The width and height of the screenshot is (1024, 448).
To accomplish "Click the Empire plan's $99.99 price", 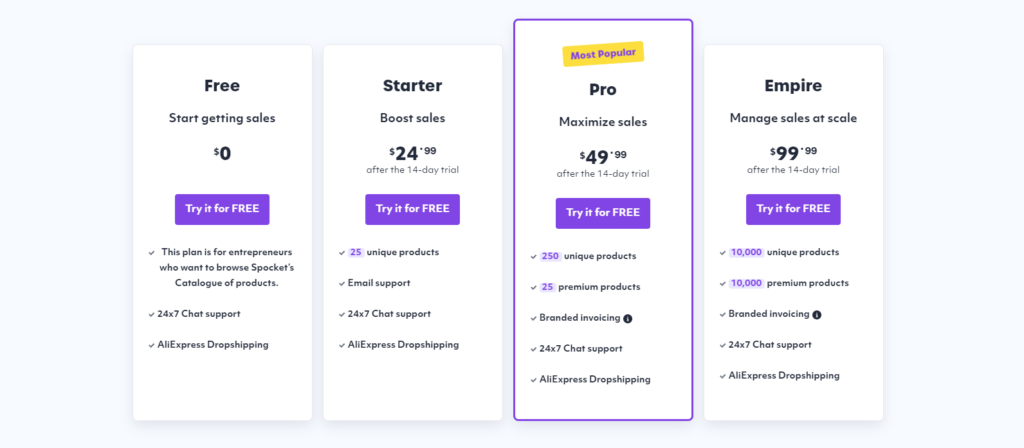I will click(x=793, y=152).
